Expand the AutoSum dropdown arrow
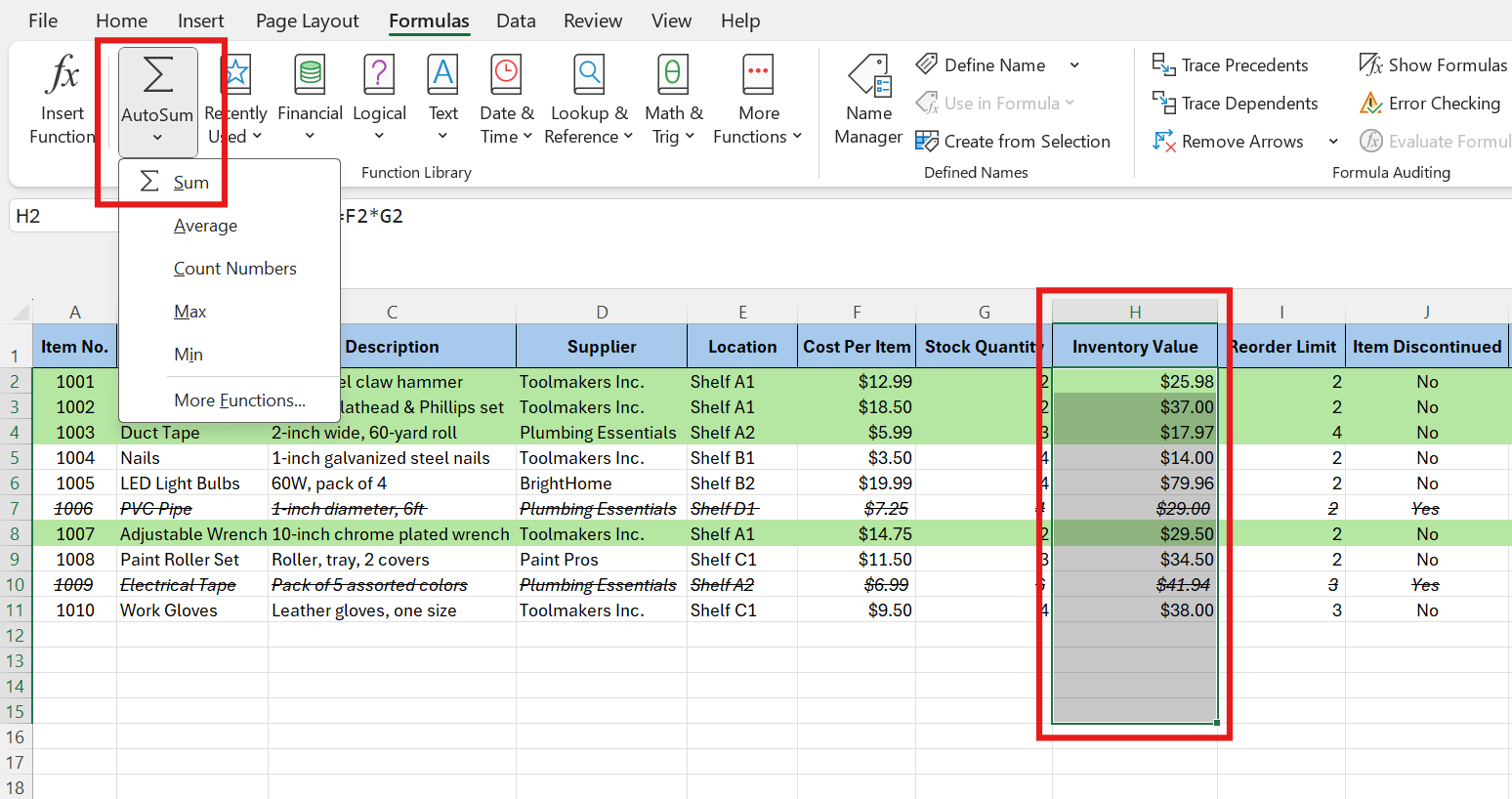The image size is (1512, 799). 157,138
